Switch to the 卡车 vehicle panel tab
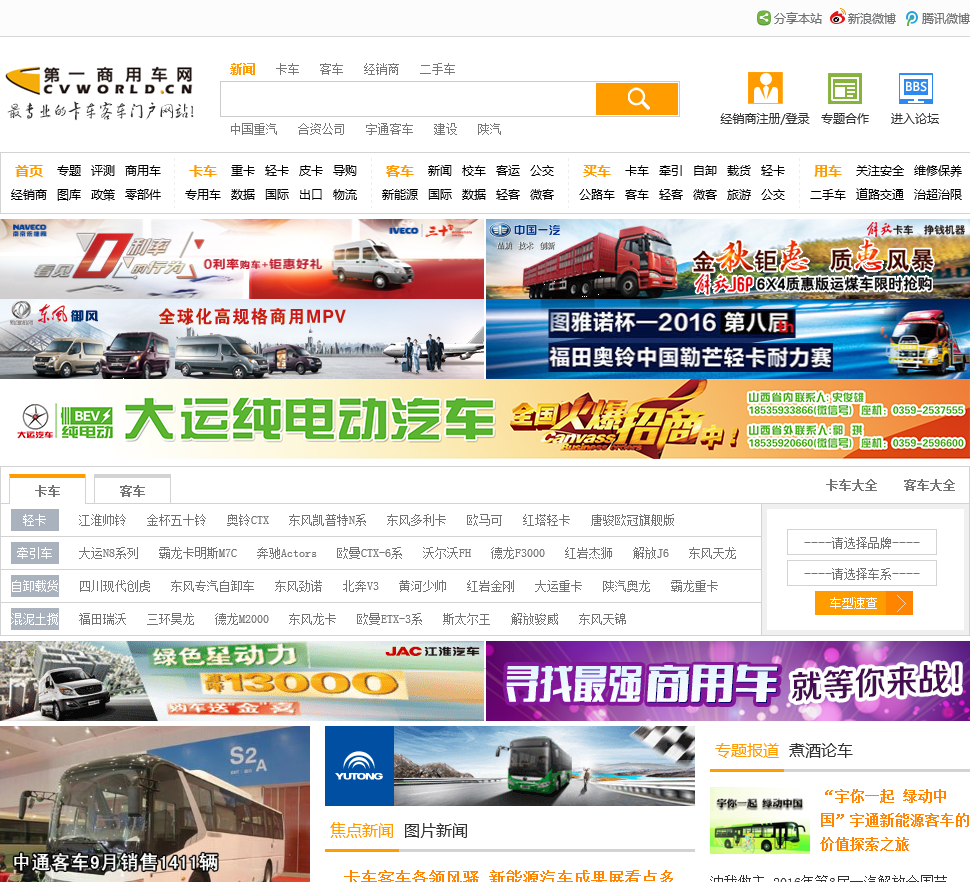970x882 pixels. [47, 490]
